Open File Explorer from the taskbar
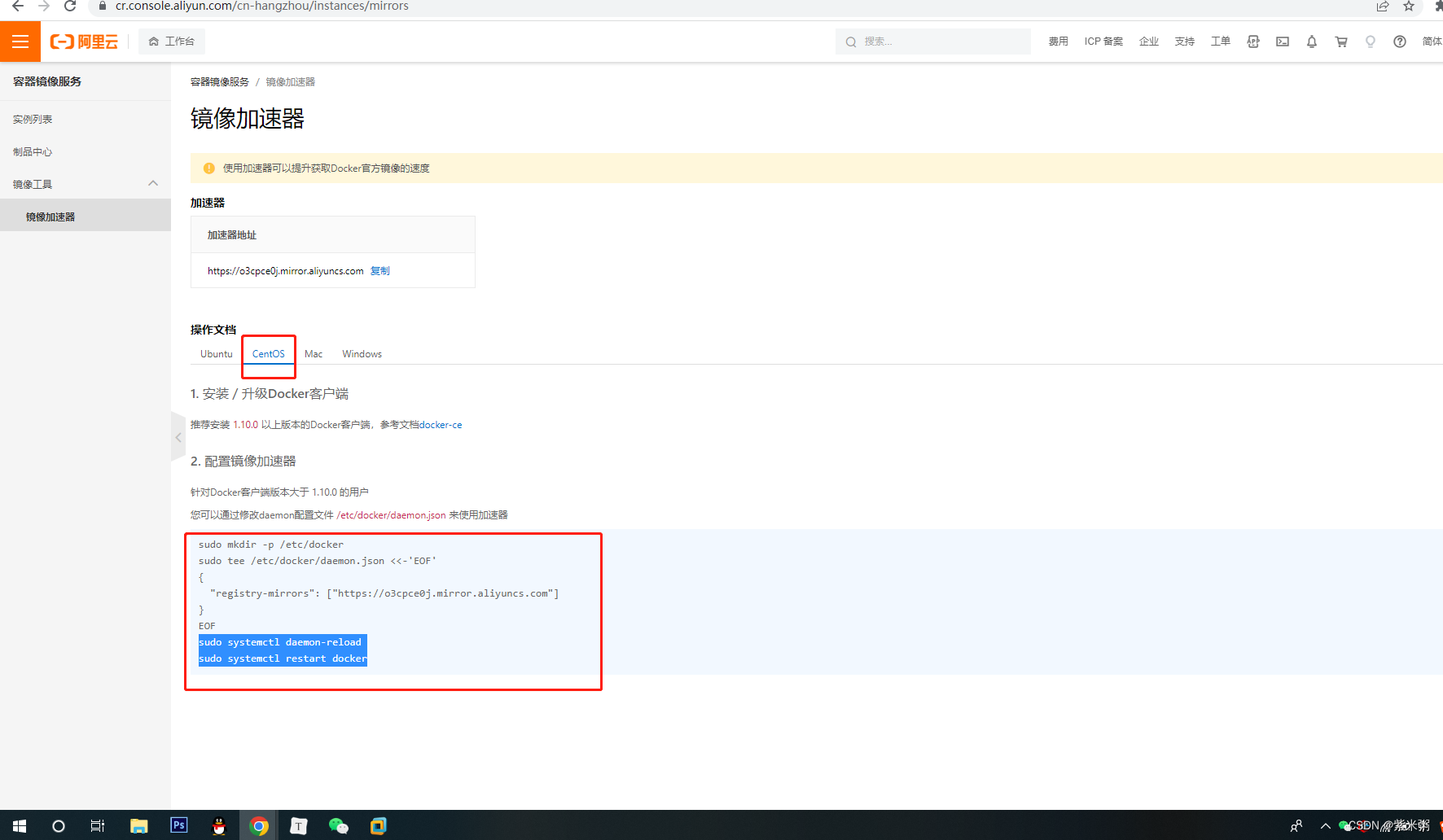This screenshot has width=1443, height=840. (139, 826)
